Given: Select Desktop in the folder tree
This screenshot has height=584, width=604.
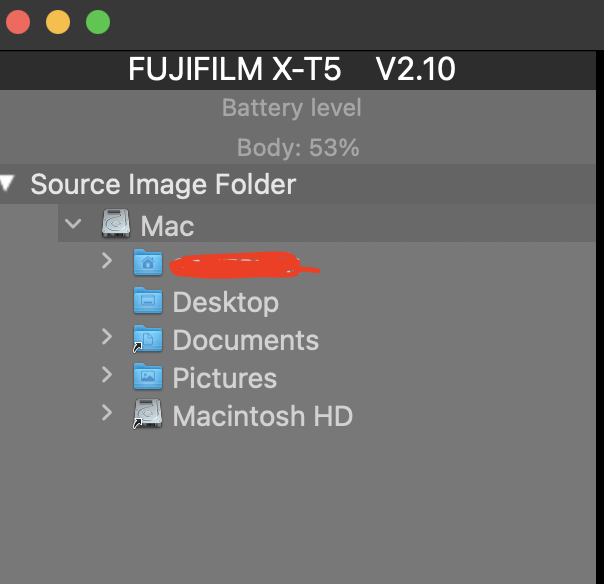Looking at the screenshot, I should tap(226, 303).
